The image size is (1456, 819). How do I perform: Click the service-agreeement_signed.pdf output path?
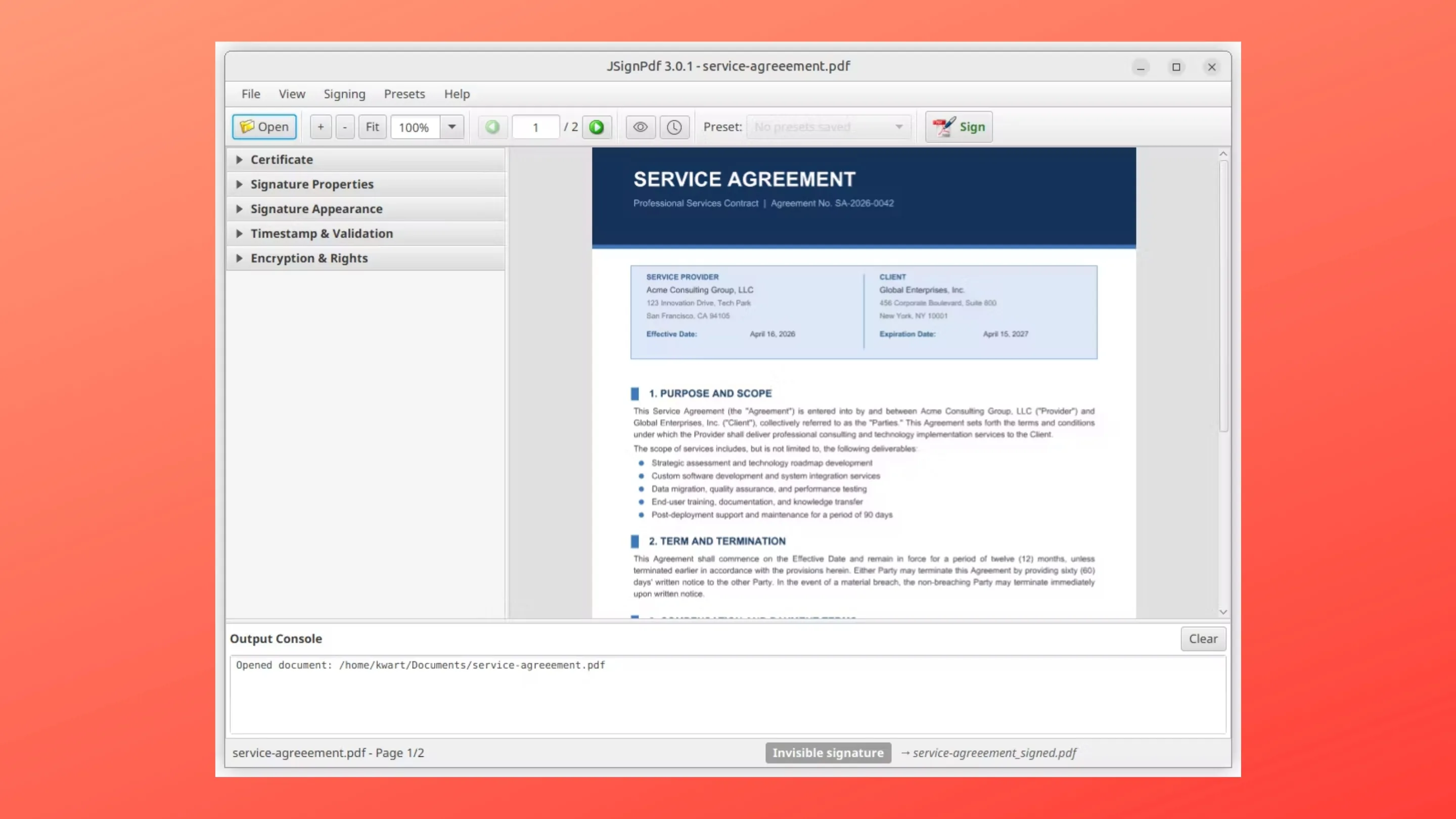pyautogui.click(x=994, y=753)
